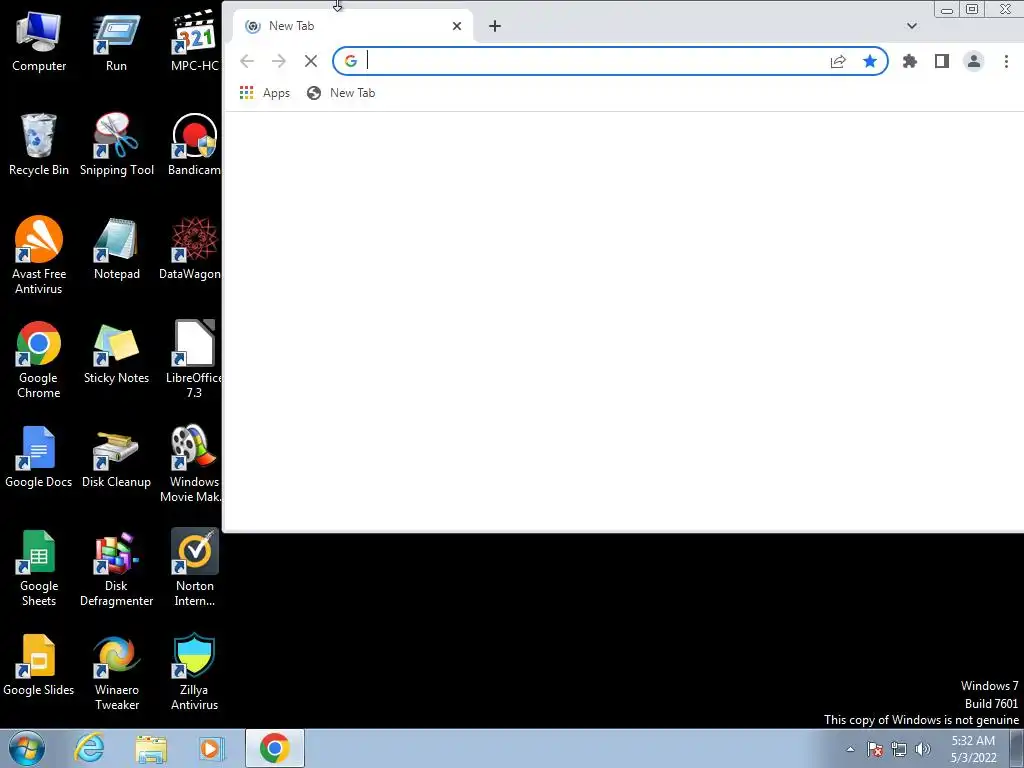Select the Winaero Tweaker shortcut
Screen dimensions: 1024x768
coord(116,671)
